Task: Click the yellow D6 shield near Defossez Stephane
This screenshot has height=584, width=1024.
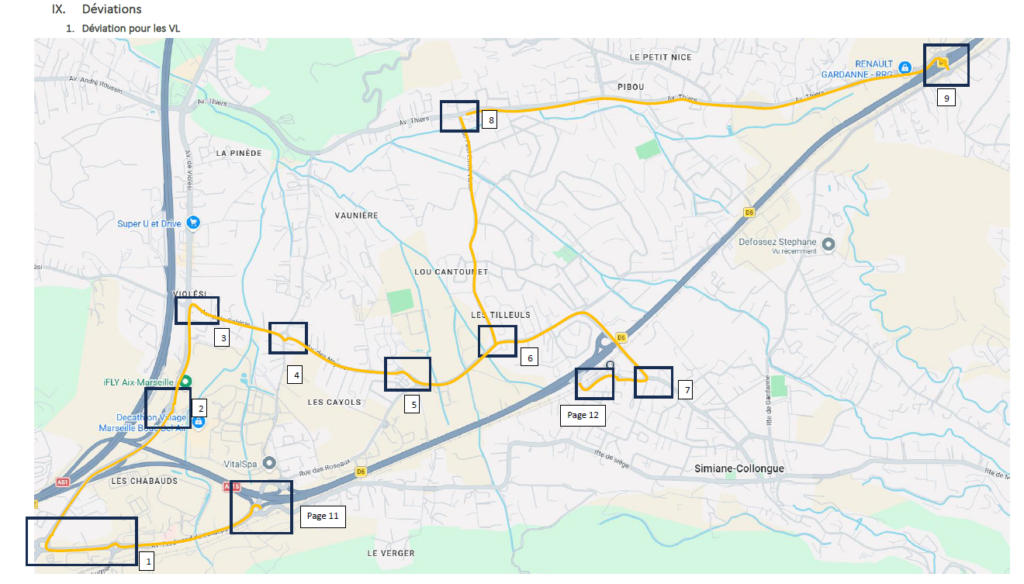Action: tap(748, 212)
